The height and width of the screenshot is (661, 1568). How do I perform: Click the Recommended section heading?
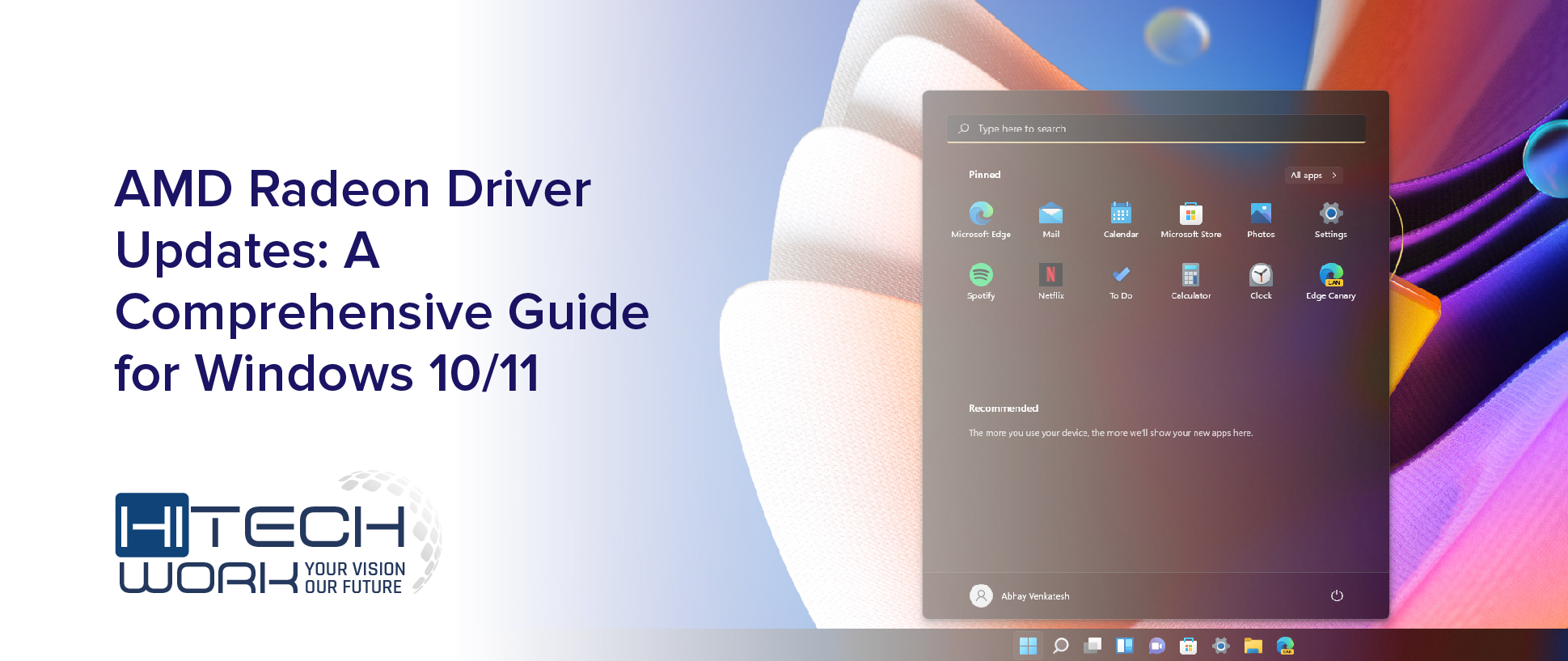(1004, 409)
